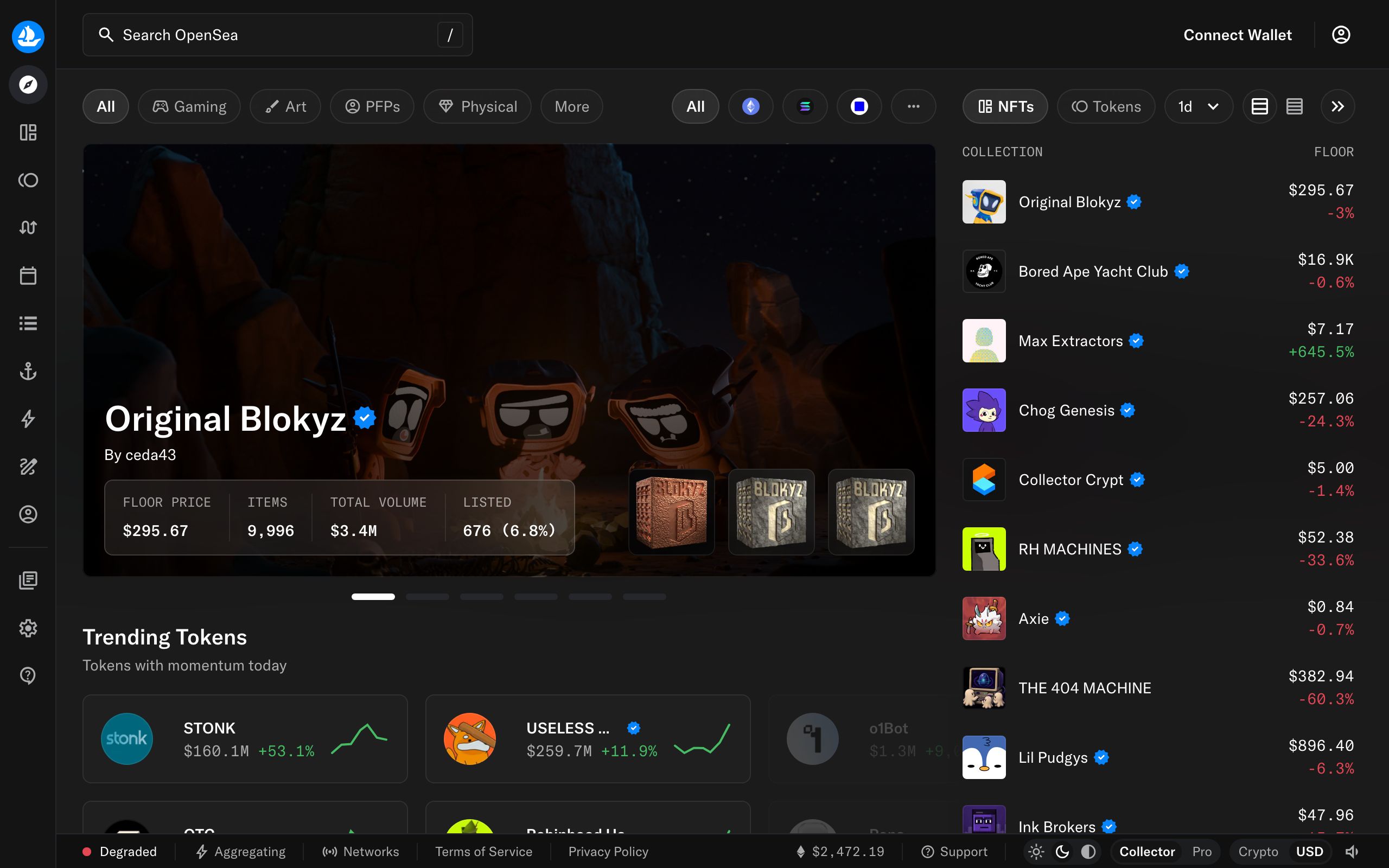
Task: Toggle sound speaker icon in footer
Action: click(1352, 851)
